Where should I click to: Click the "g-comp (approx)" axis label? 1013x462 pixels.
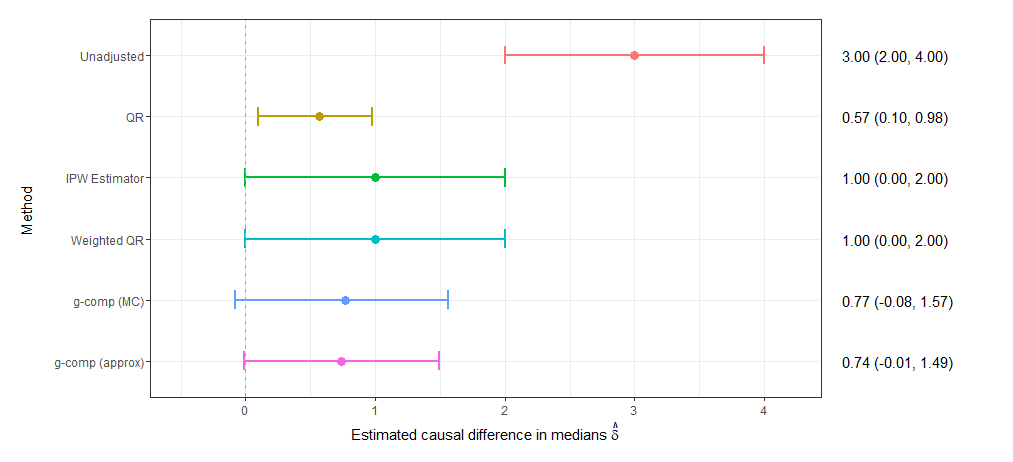tap(98, 362)
